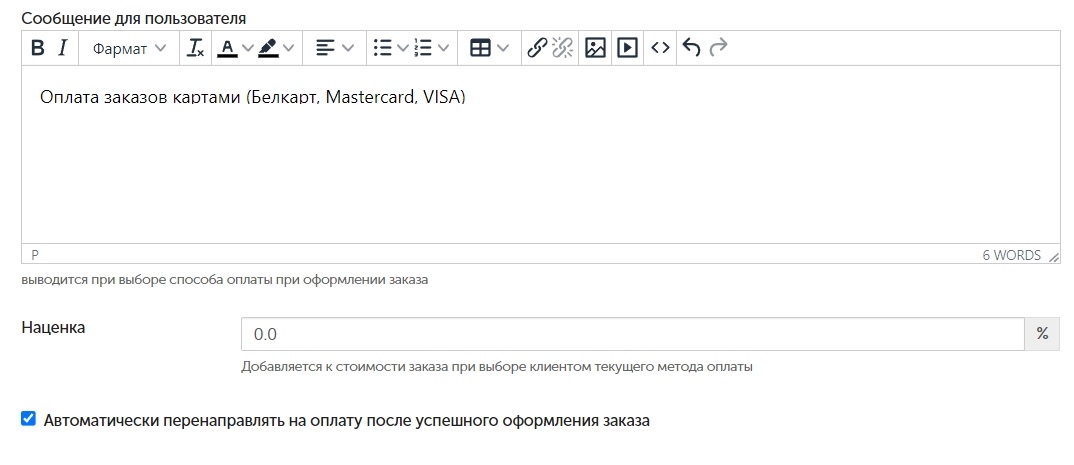This screenshot has height=465, width=1074.
Task: Insert a numbered list
Action: [x=423, y=48]
